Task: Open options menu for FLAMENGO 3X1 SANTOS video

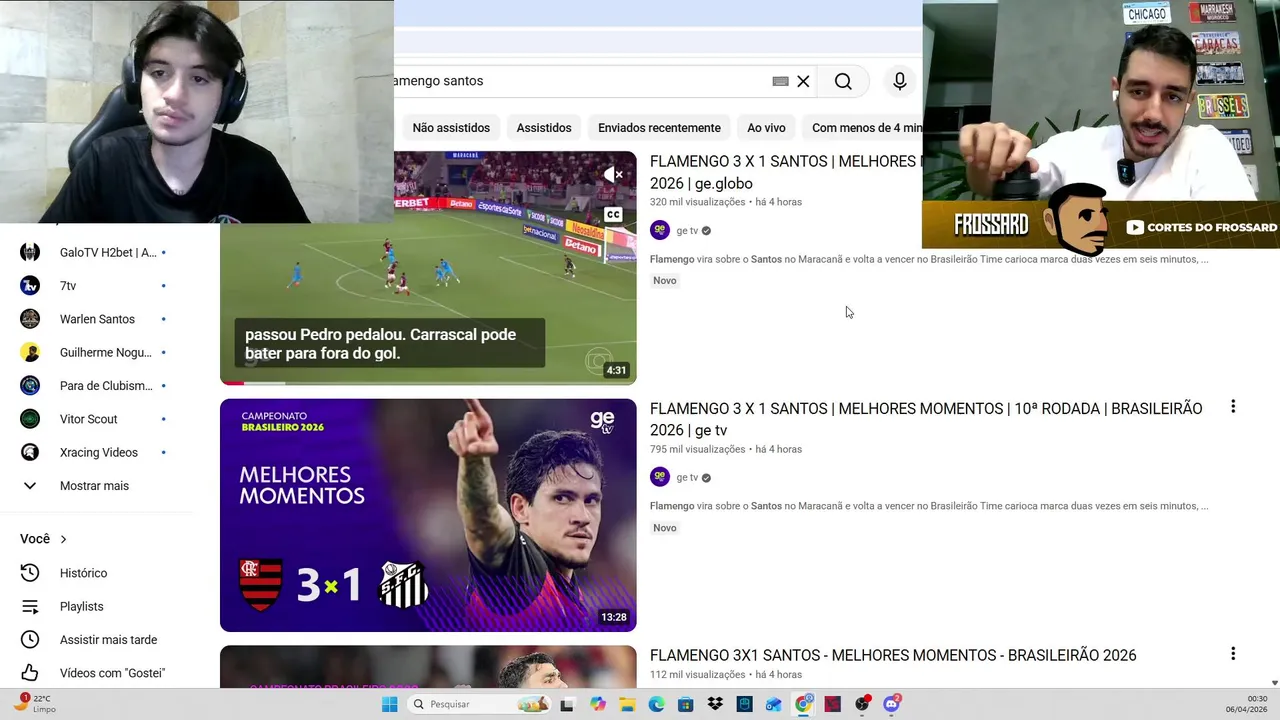Action: (x=1233, y=654)
